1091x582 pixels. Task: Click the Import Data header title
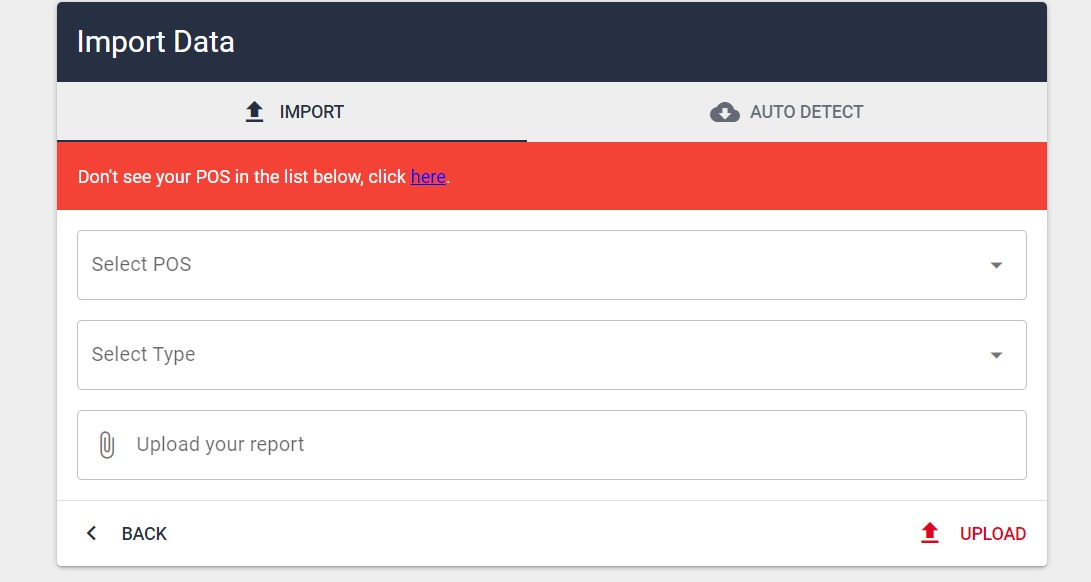[156, 42]
